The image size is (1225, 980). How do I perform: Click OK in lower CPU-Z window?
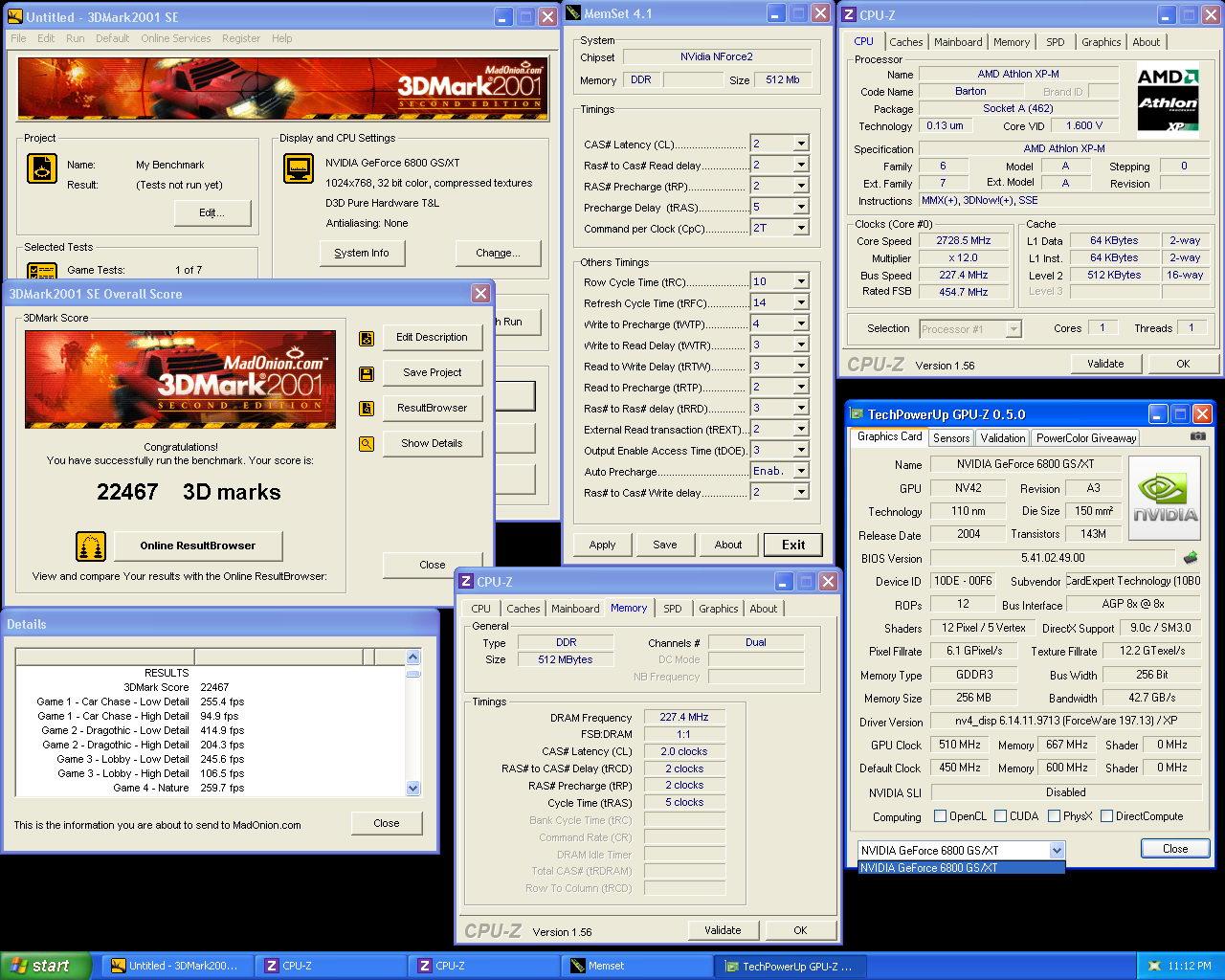click(x=800, y=930)
